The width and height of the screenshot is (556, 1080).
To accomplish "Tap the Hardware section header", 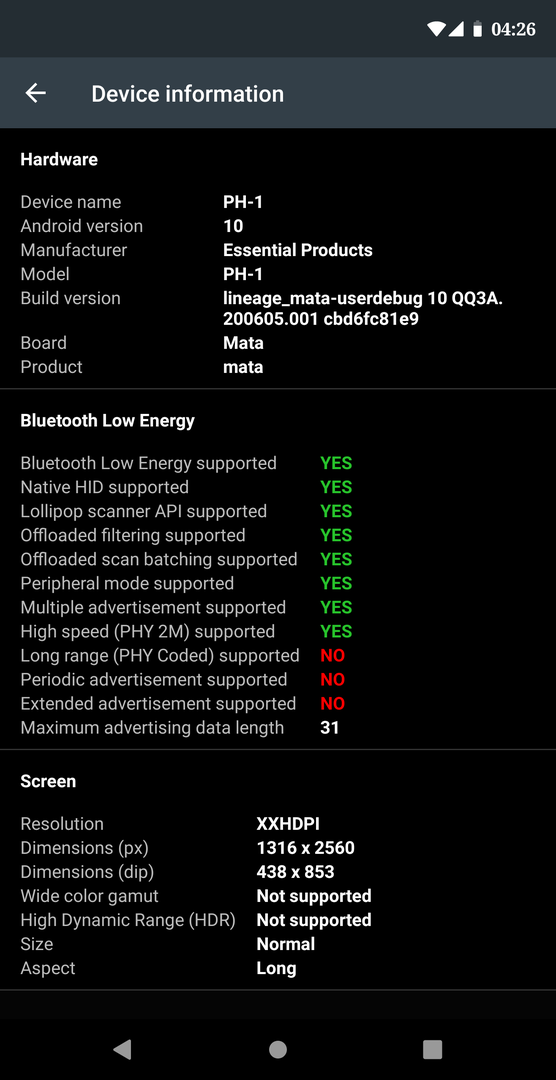I will point(59,160).
